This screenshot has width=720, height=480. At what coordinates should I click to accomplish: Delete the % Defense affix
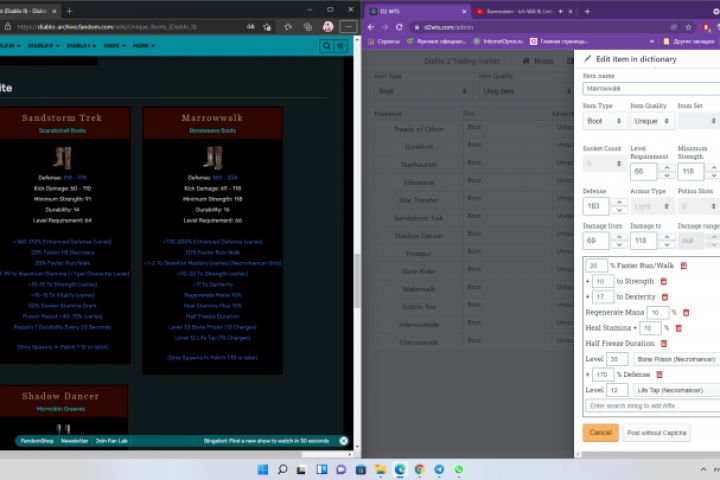(659, 374)
